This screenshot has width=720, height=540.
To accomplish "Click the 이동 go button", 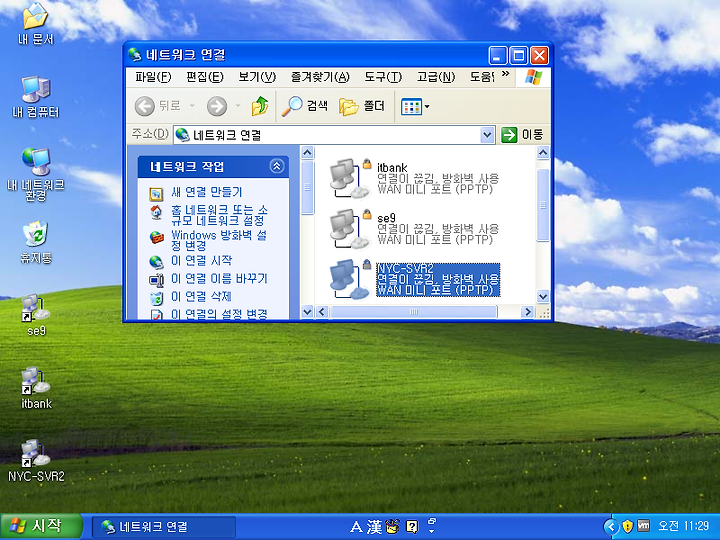I will coord(523,135).
